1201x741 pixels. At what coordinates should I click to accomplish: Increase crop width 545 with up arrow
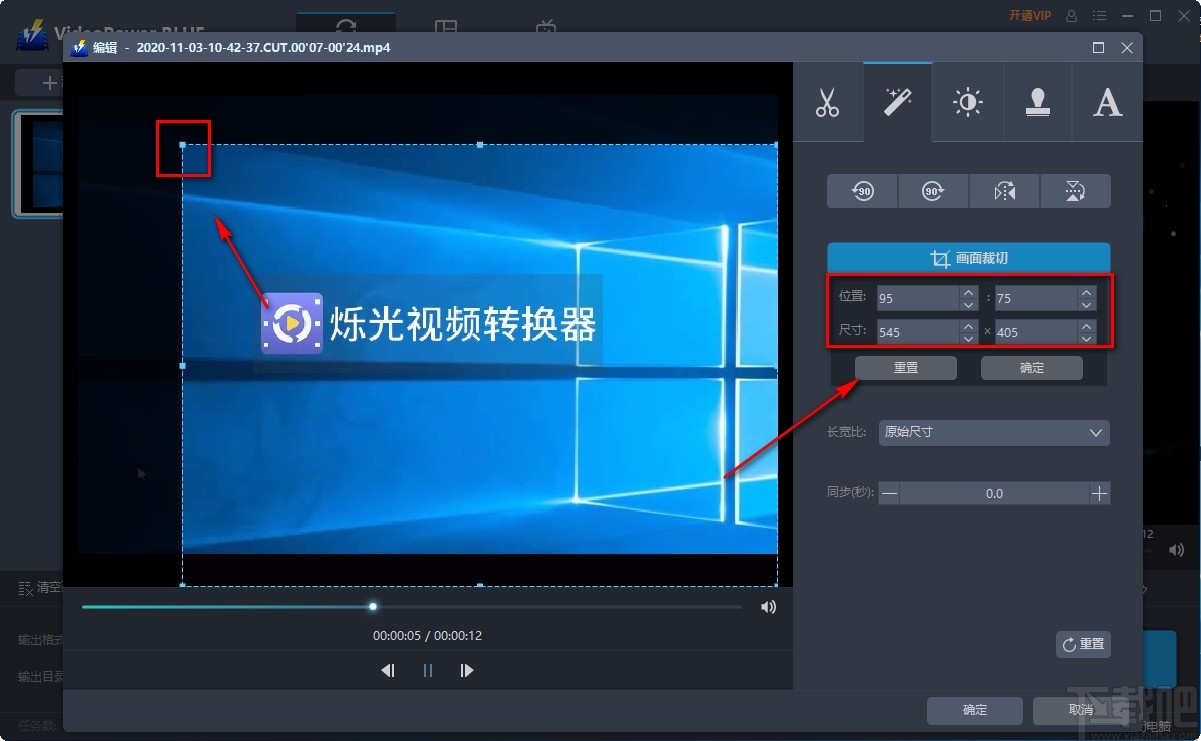[x=968, y=326]
